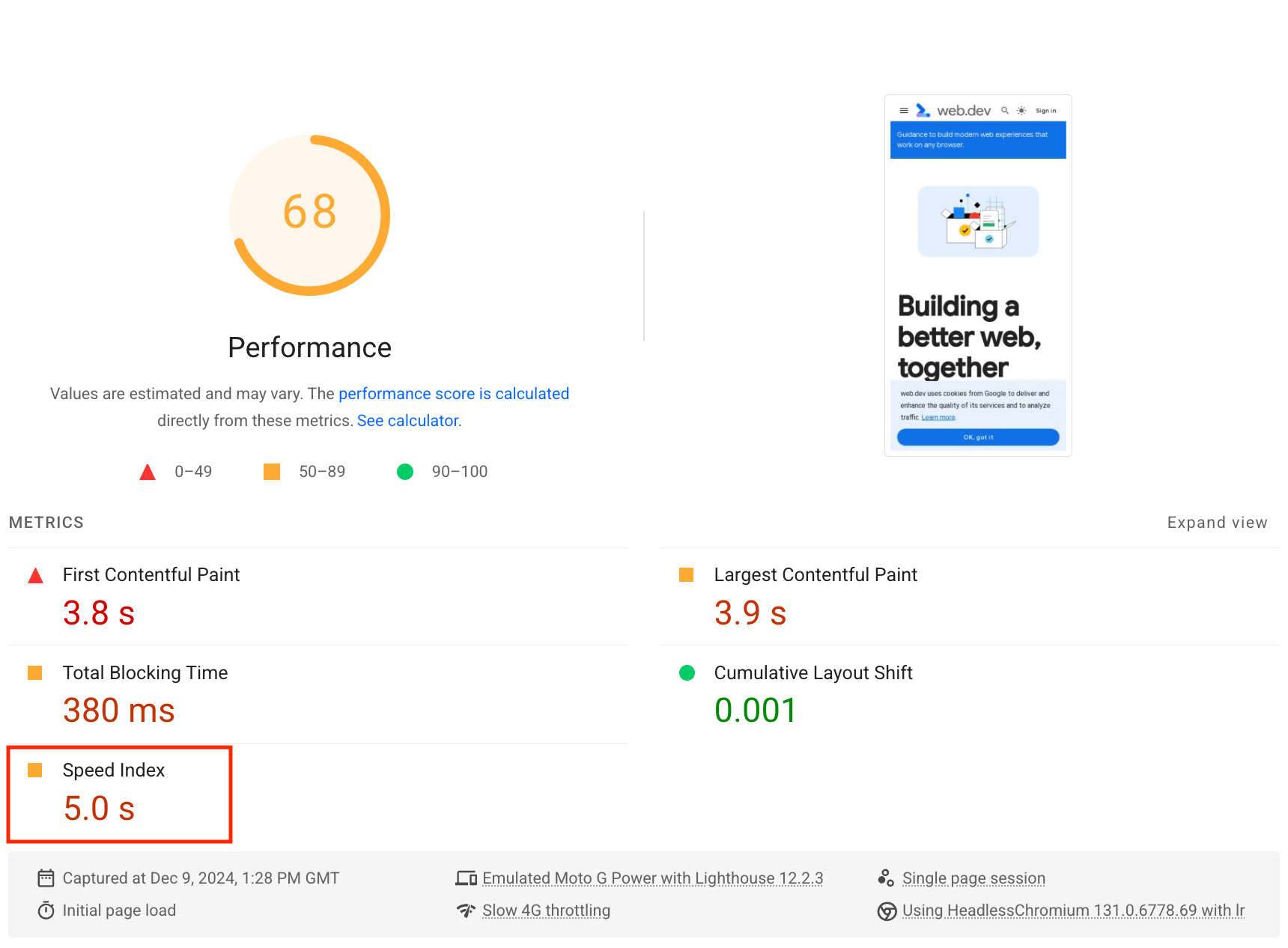Click the OK, got it cookie button in the screenshot

pyautogui.click(x=977, y=437)
